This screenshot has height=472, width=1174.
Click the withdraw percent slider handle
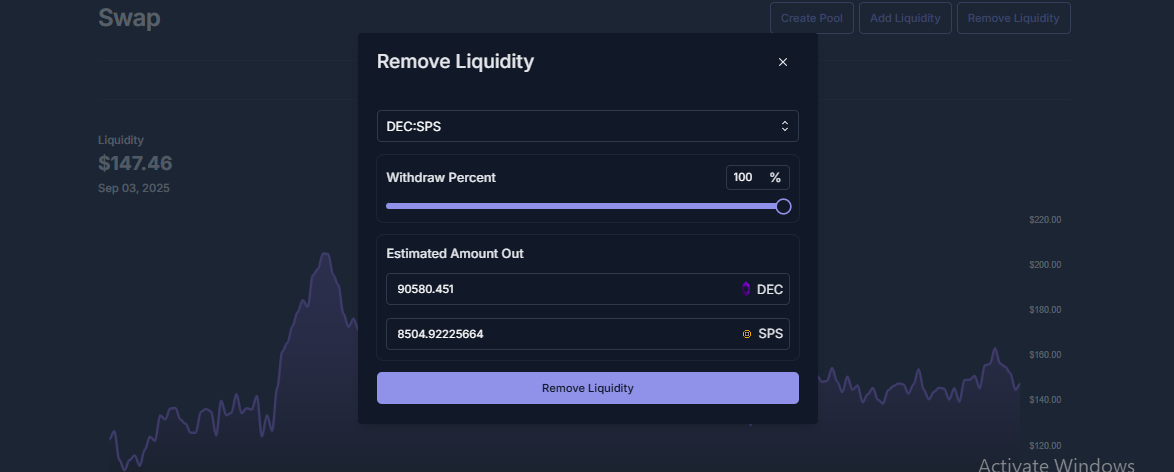click(x=783, y=206)
